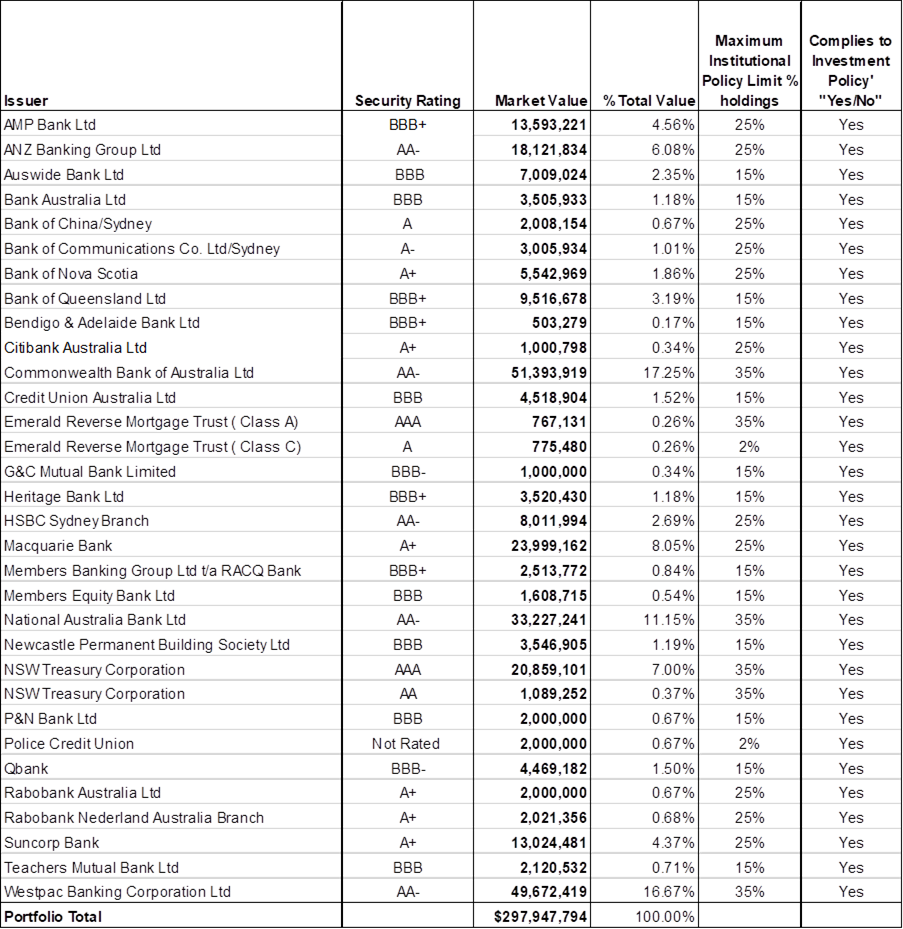Click 2,021,356 Rabobank Nederland value
The image size is (903, 929).
[x=553, y=818]
